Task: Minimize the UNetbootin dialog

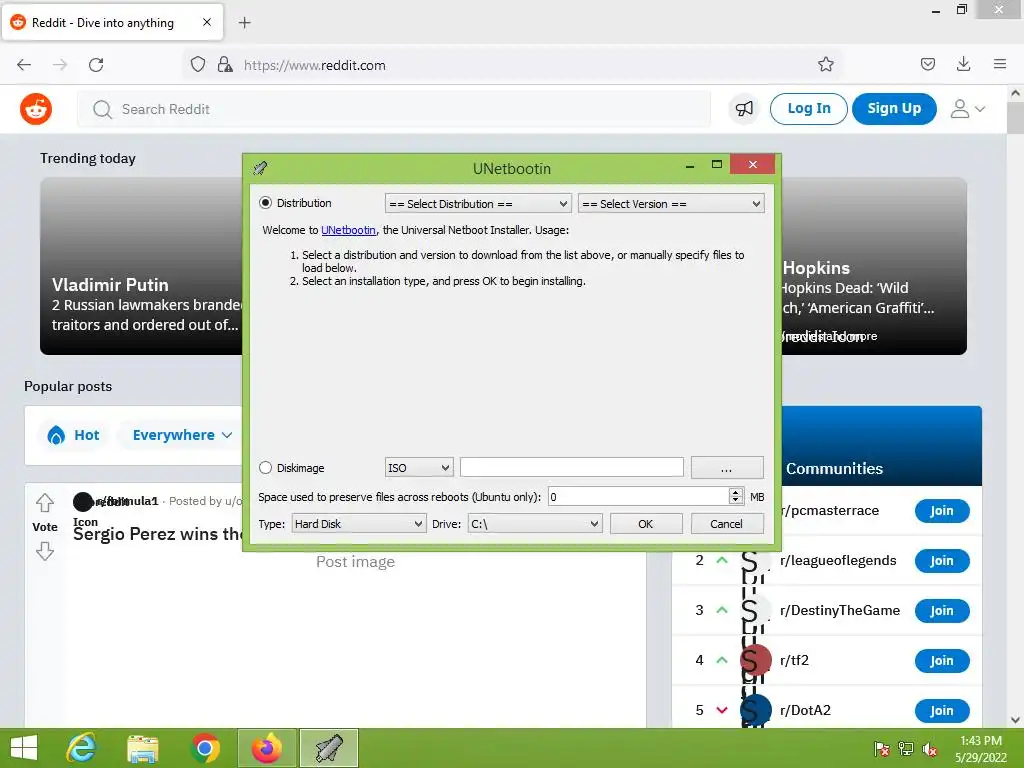Action: pyautogui.click(x=690, y=166)
